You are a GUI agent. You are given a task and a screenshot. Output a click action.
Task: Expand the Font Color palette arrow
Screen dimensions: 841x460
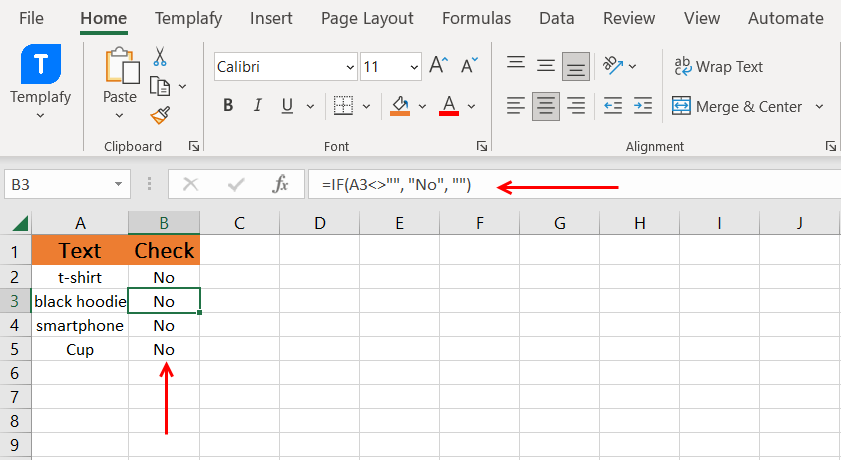[x=471, y=106]
